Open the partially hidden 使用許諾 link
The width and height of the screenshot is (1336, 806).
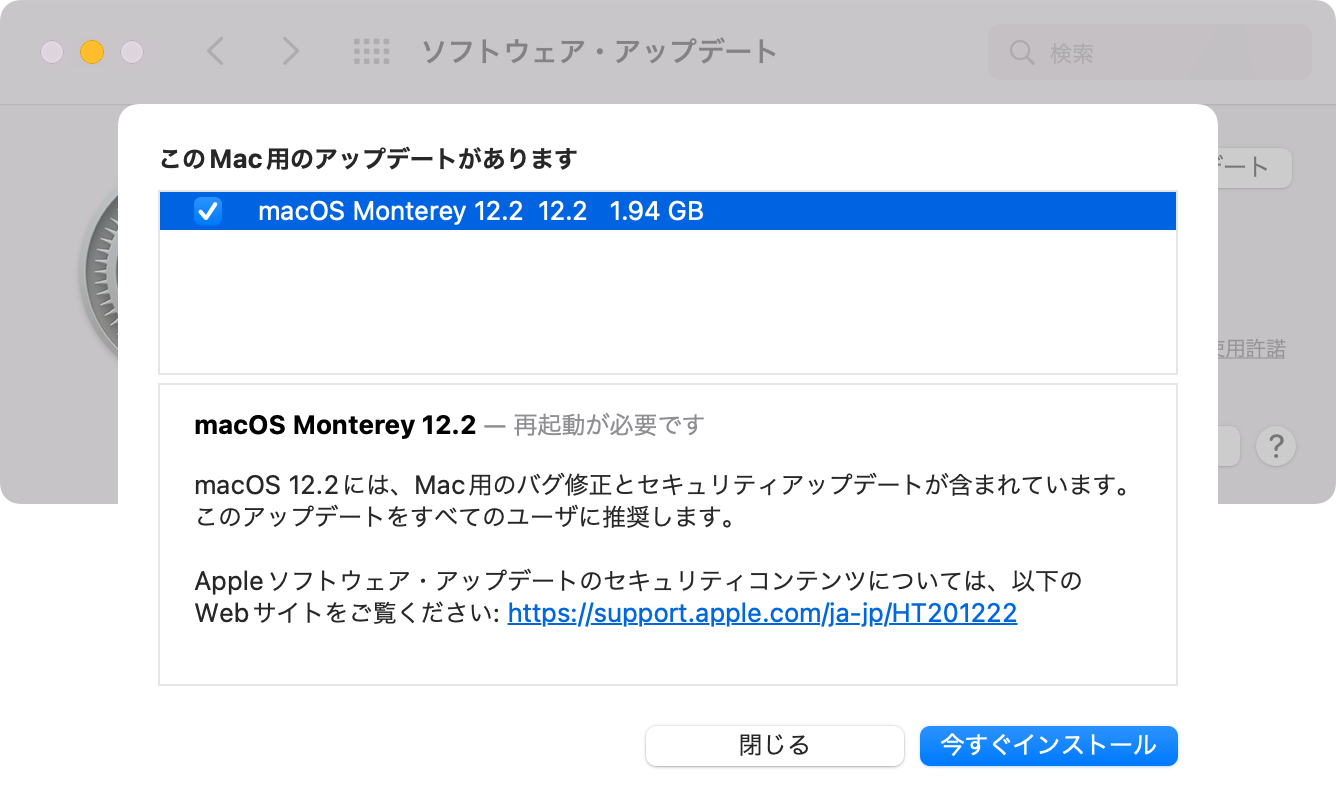point(1251,349)
